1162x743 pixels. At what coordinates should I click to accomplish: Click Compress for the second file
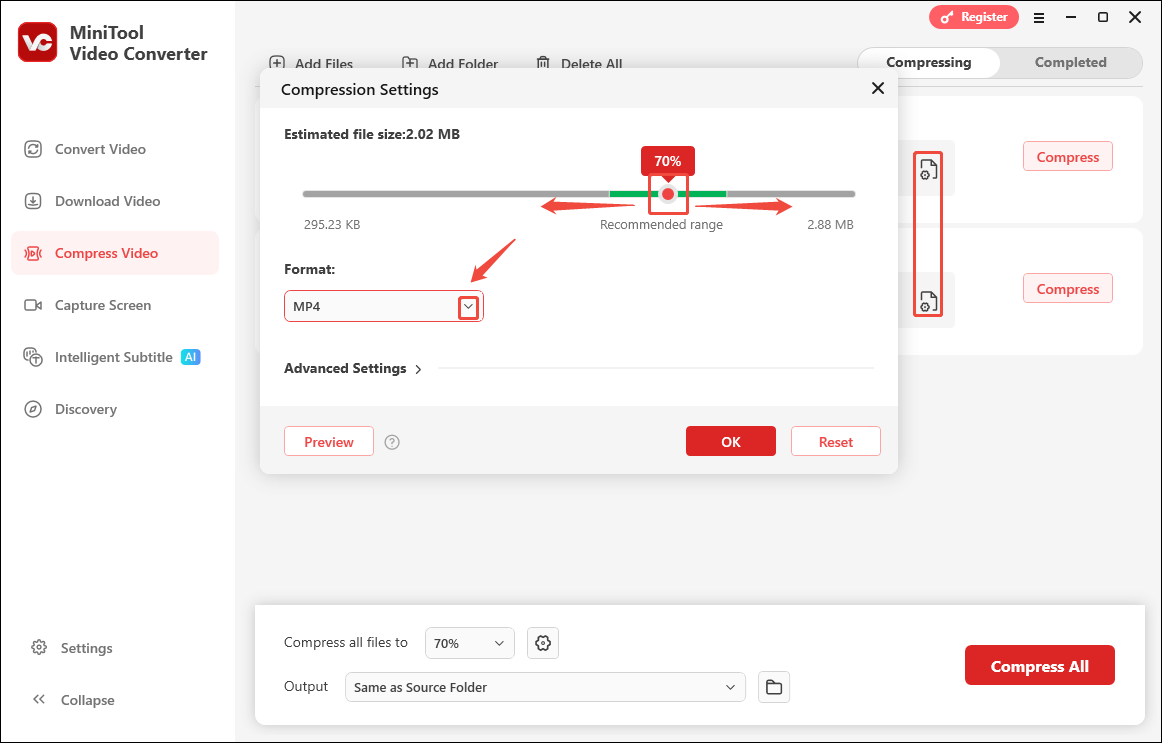pyautogui.click(x=1067, y=288)
